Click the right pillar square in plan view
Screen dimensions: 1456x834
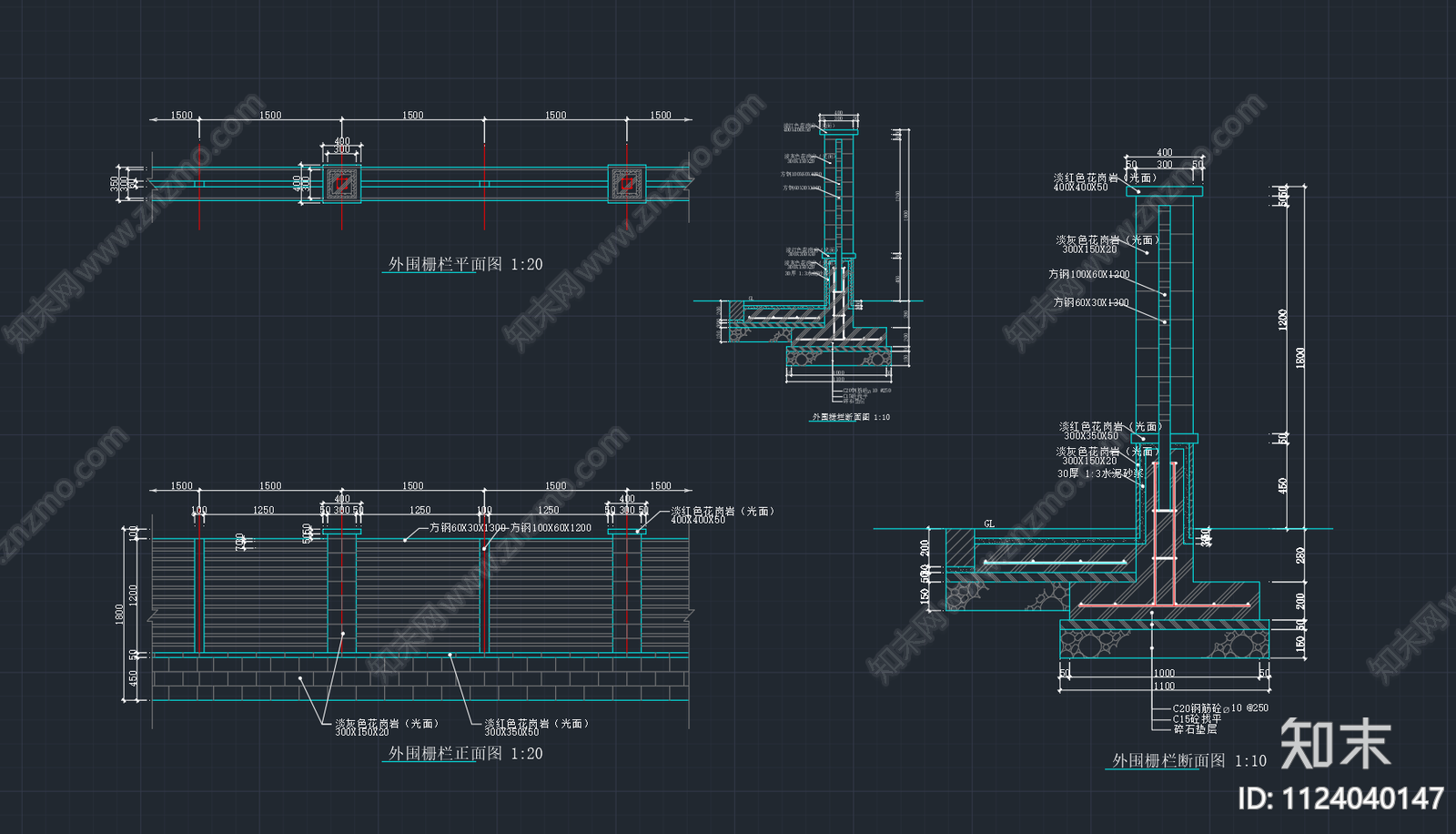626,184
